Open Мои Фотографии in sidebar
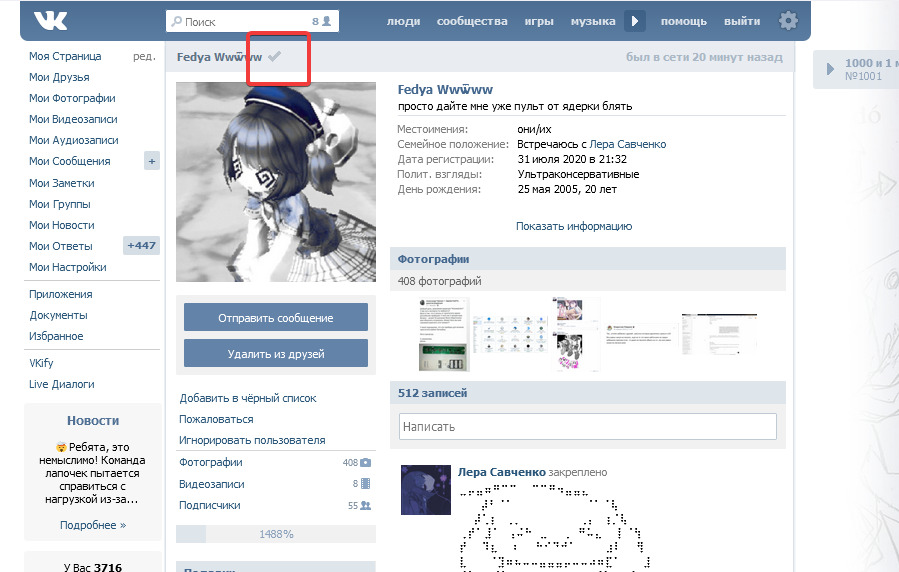899x572 pixels. pyautogui.click(x=72, y=99)
